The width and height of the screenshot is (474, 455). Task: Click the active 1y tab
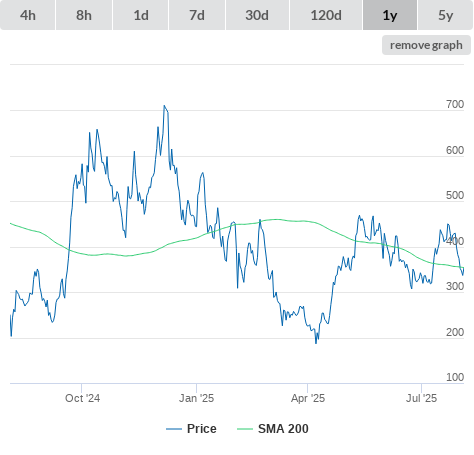click(390, 15)
